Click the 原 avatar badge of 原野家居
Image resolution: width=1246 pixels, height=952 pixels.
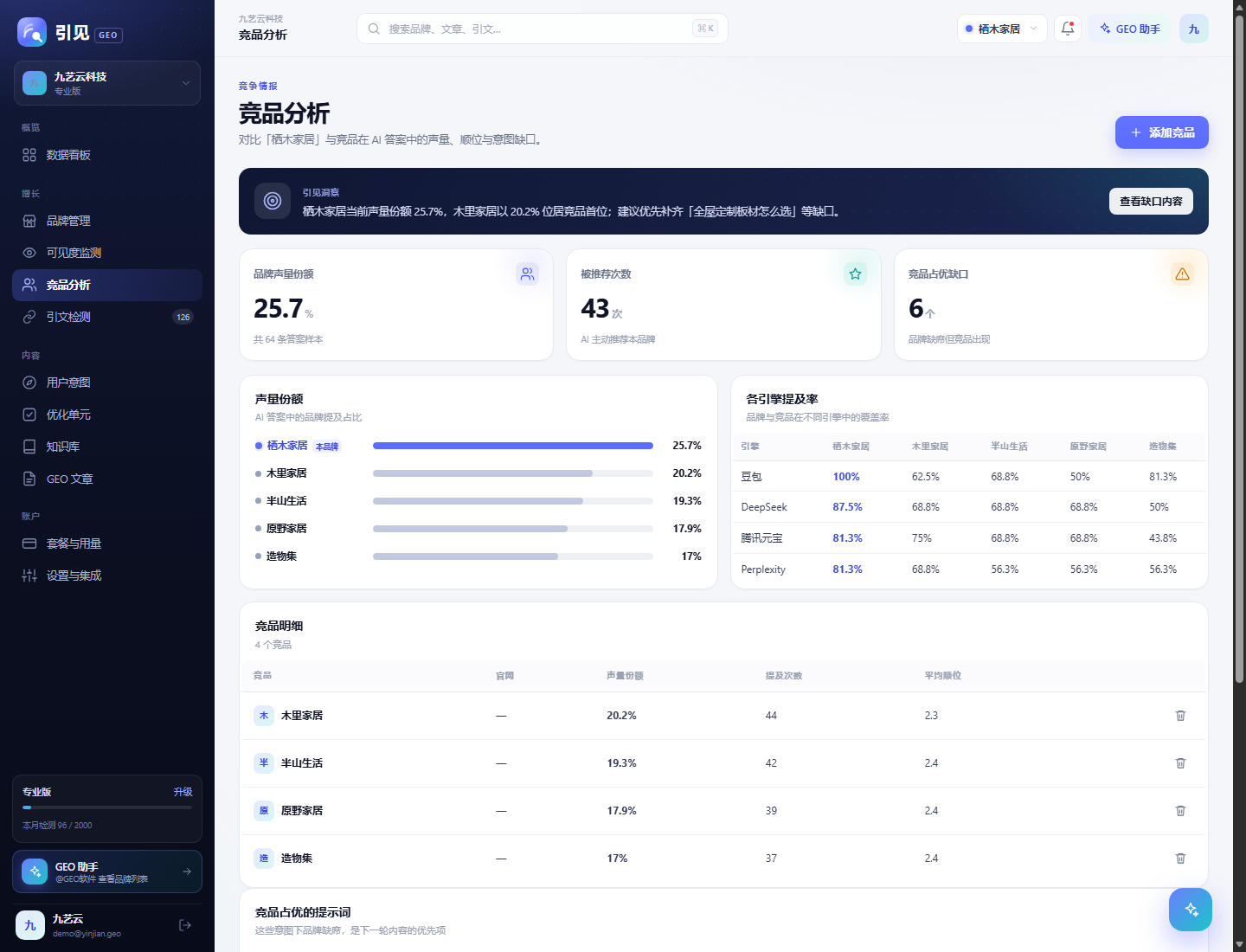(264, 811)
